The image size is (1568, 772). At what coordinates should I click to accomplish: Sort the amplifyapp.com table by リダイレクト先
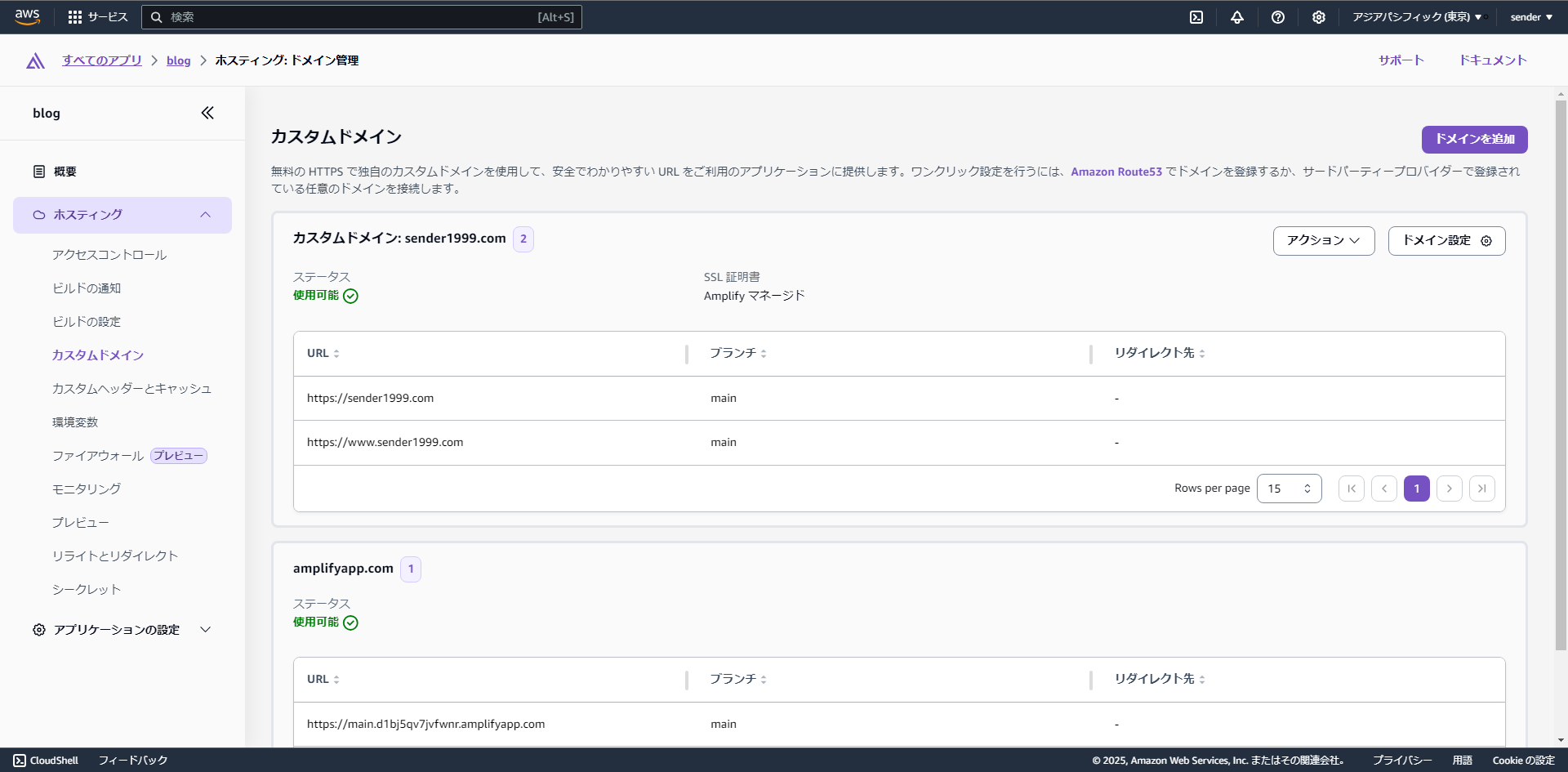(x=1202, y=680)
